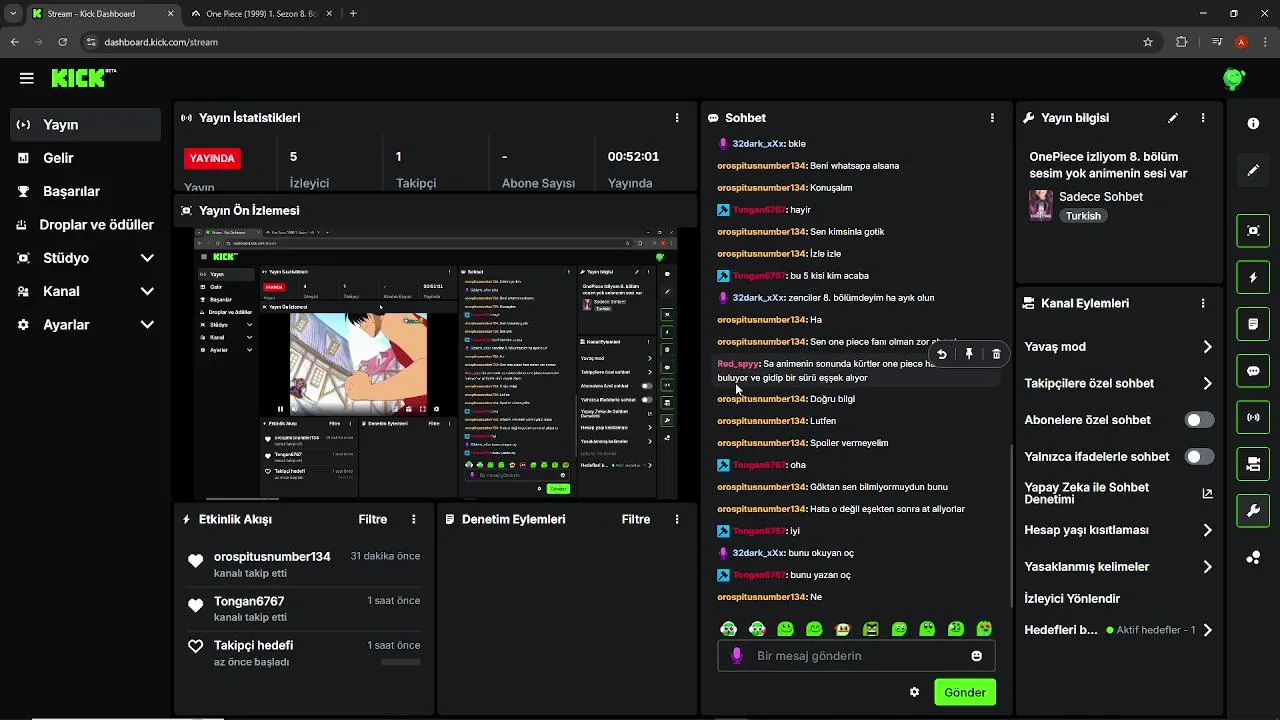The image size is (1280, 720).
Task: Open the Sohbet panel three-dot menu
Action: 992,118
